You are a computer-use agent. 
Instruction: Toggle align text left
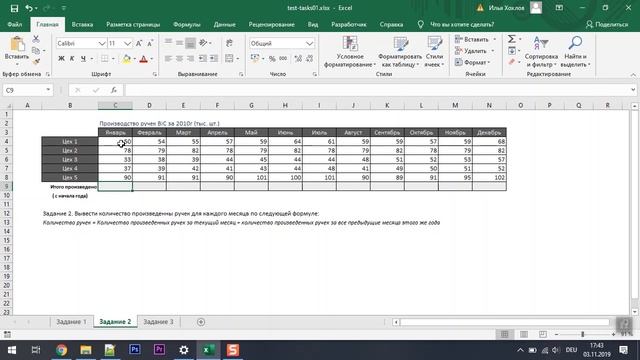[168, 59]
